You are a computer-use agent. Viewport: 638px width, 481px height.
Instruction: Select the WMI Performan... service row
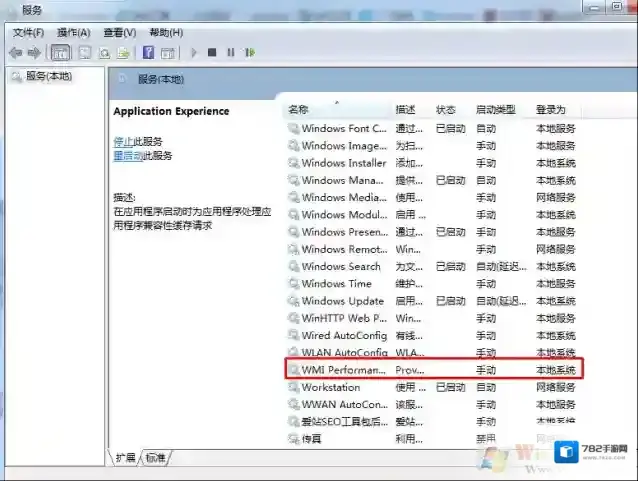pos(433,370)
